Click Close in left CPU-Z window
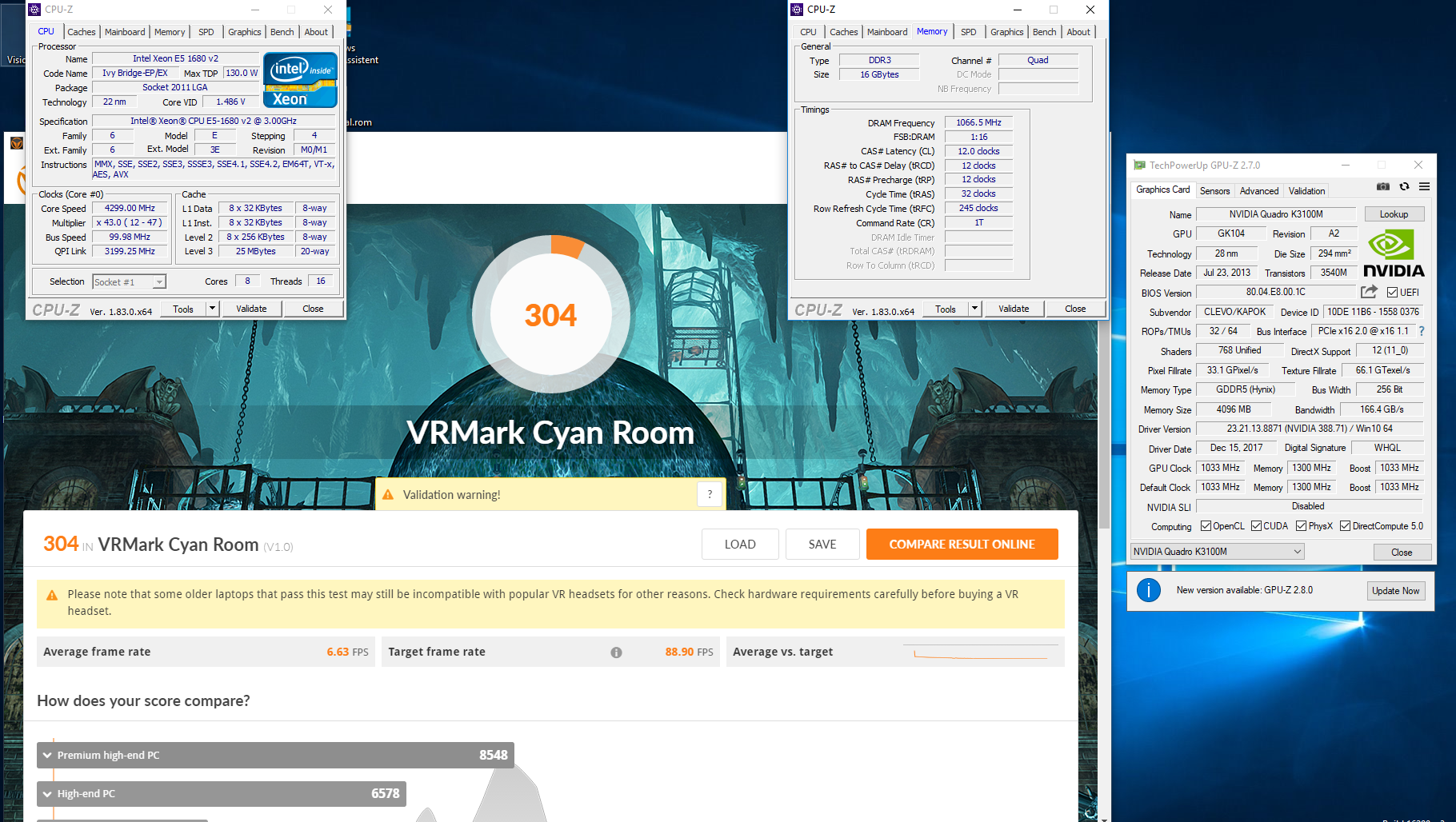 tap(313, 309)
